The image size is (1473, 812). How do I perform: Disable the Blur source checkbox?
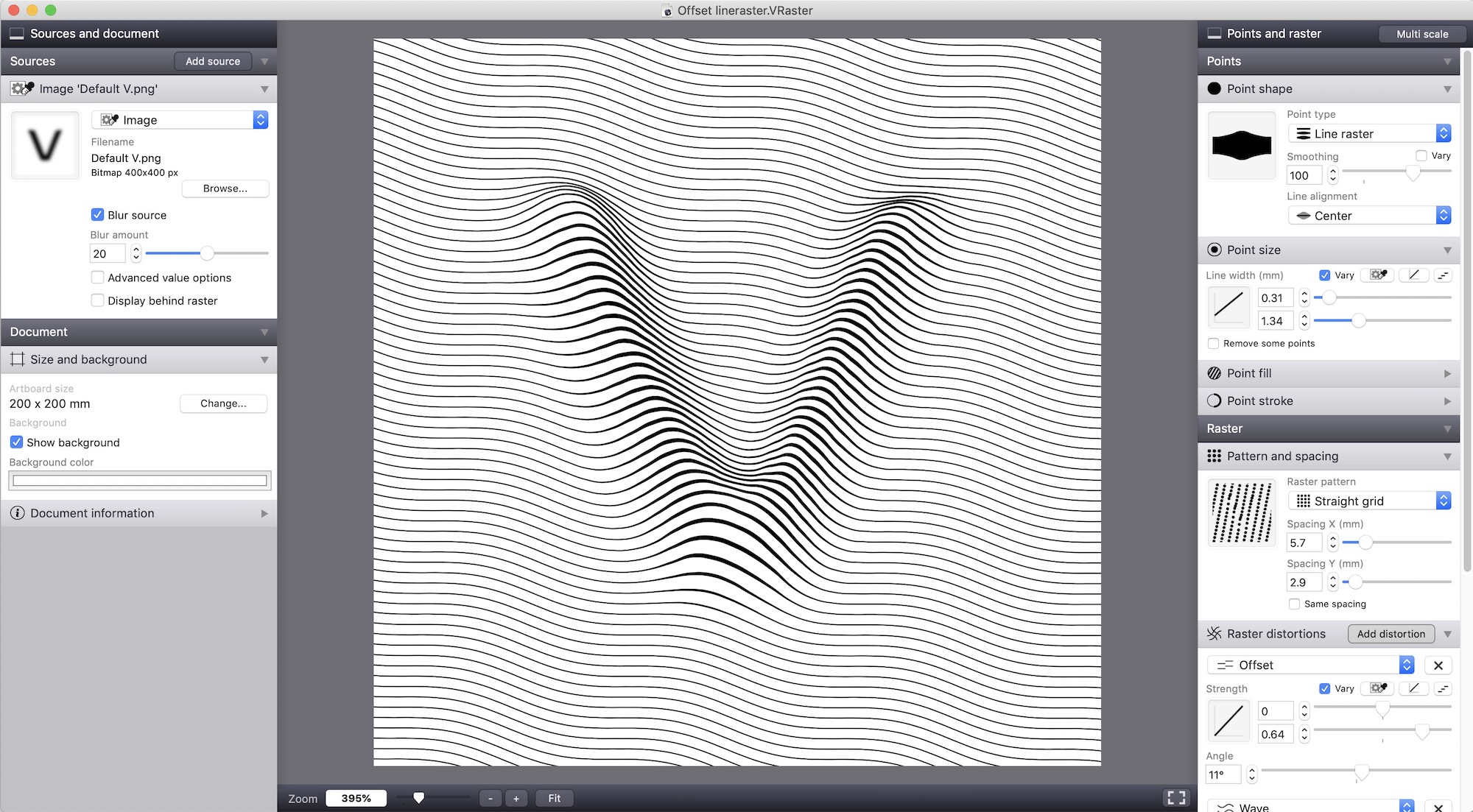point(97,214)
